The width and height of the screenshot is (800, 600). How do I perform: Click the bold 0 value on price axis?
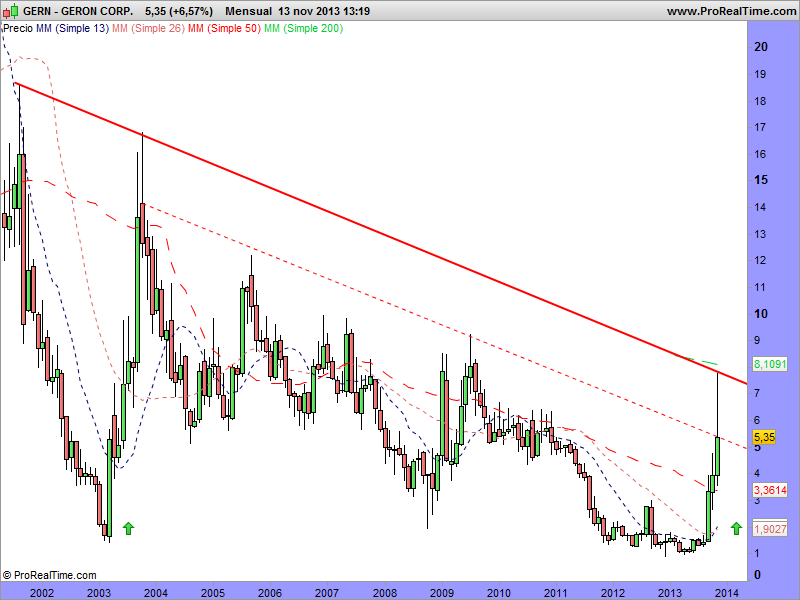point(758,575)
